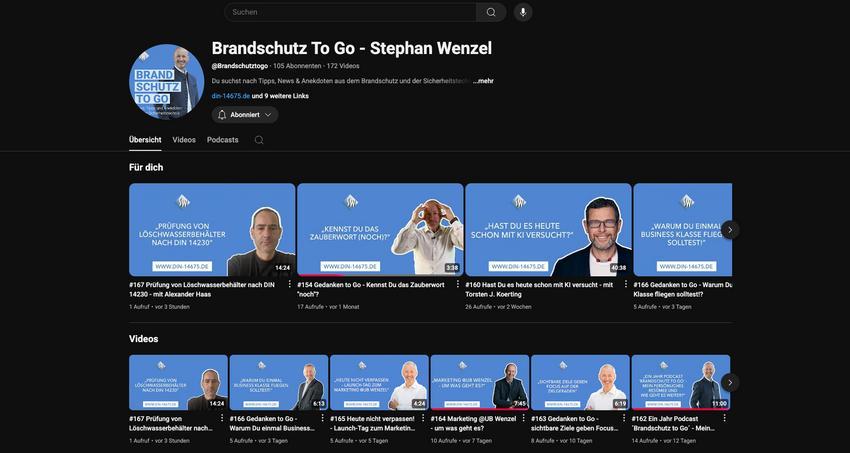Image resolution: width=850 pixels, height=453 pixels.
Task: Open the din-14675.de link
Action: 231,96
